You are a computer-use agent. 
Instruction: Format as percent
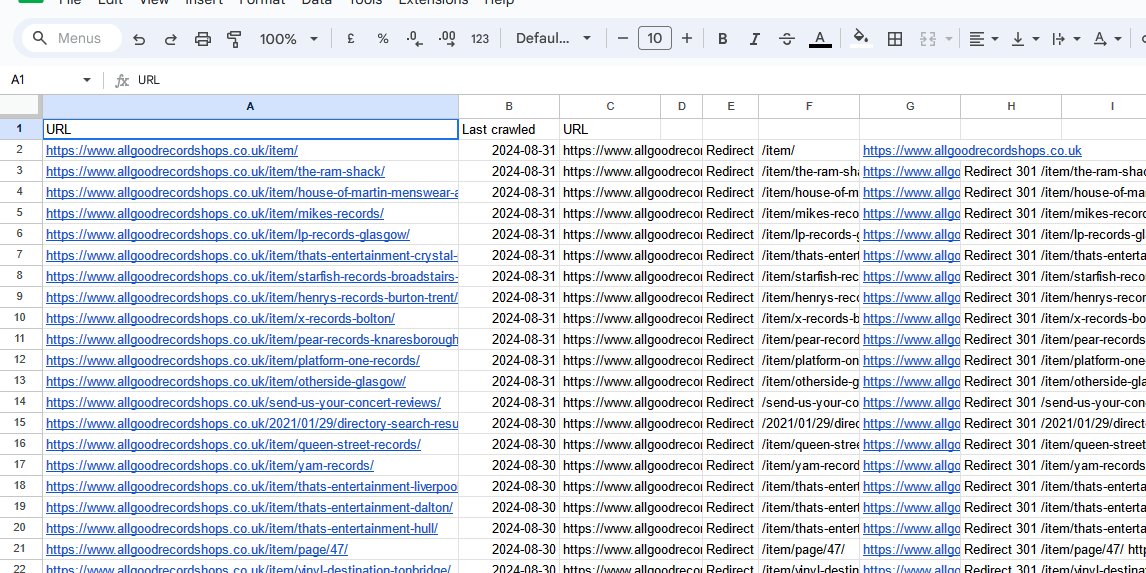point(383,39)
